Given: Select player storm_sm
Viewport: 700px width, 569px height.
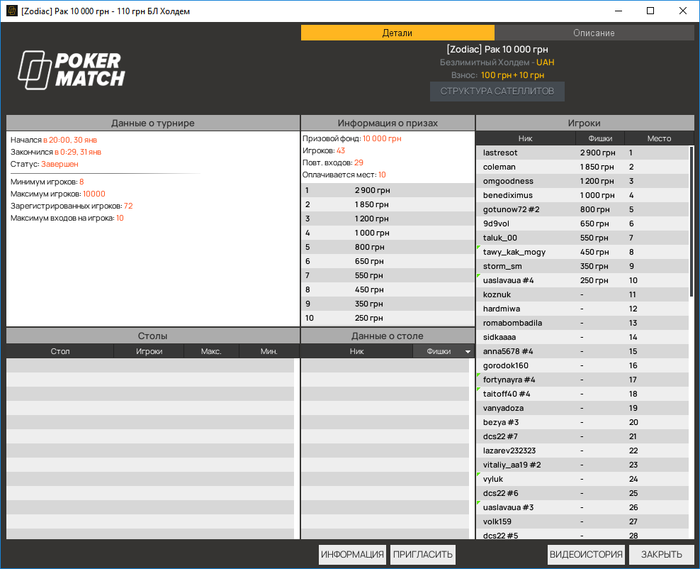Looking at the screenshot, I should pos(582,266).
